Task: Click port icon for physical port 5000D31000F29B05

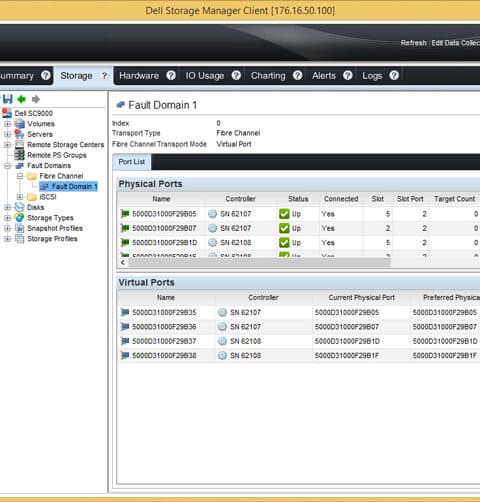Action: click(x=125, y=214)
